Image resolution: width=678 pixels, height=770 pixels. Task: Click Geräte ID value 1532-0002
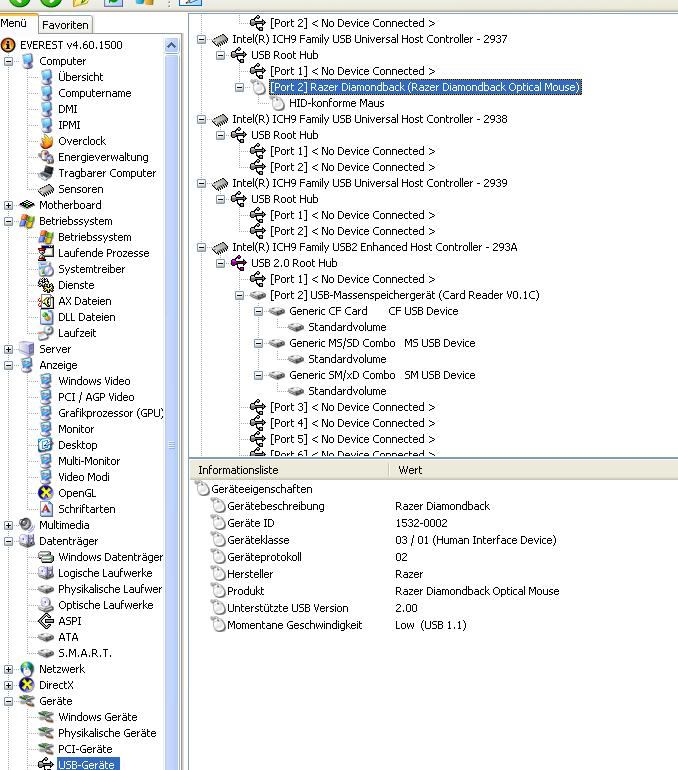click(421, 523)
